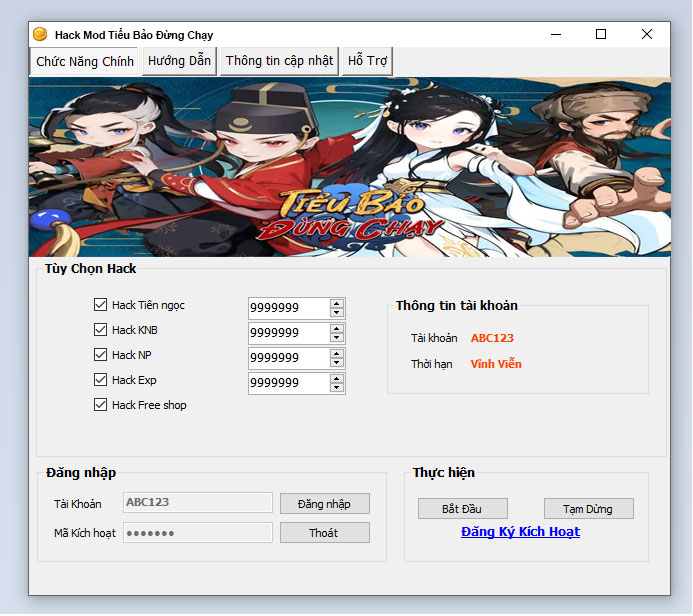Open the Hướng Dẫn tab

click(179, 61)
